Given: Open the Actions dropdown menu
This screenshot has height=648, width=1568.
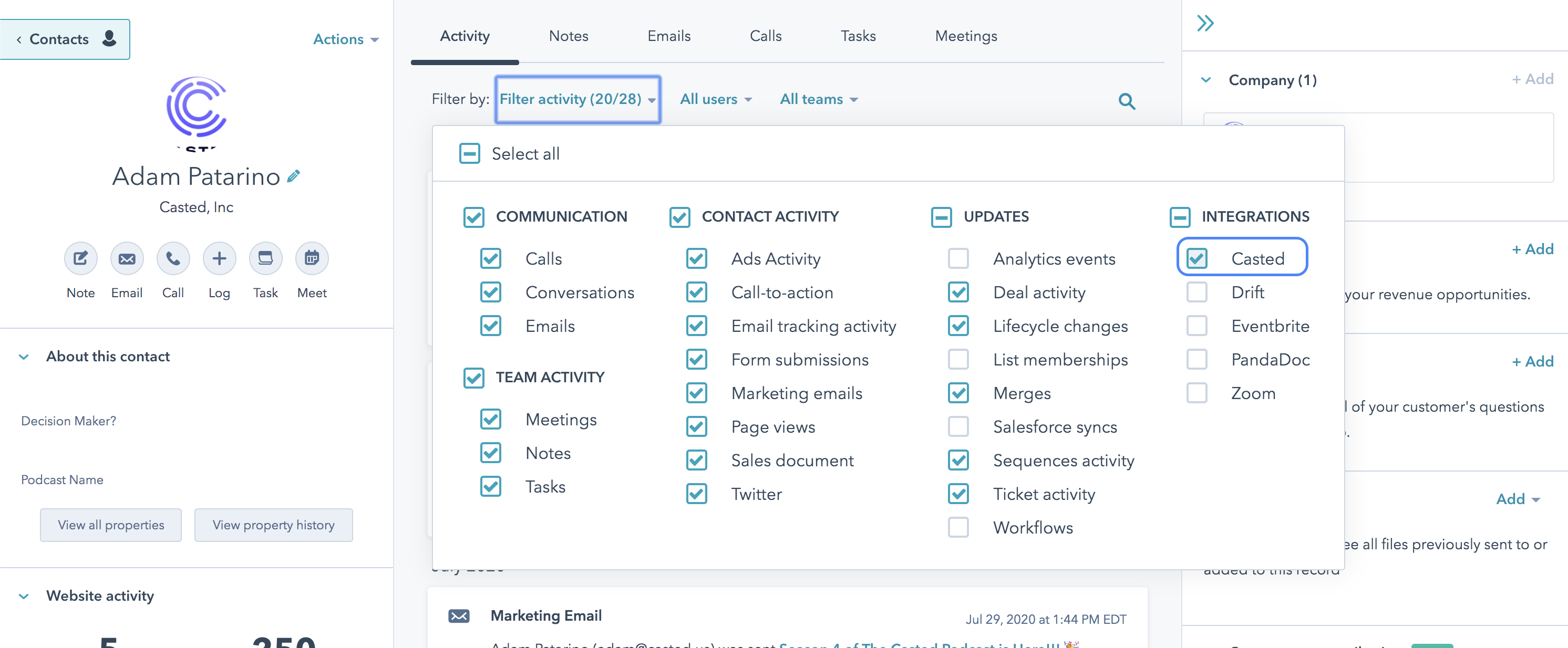Looking at the screenshot, I should 346,39.
